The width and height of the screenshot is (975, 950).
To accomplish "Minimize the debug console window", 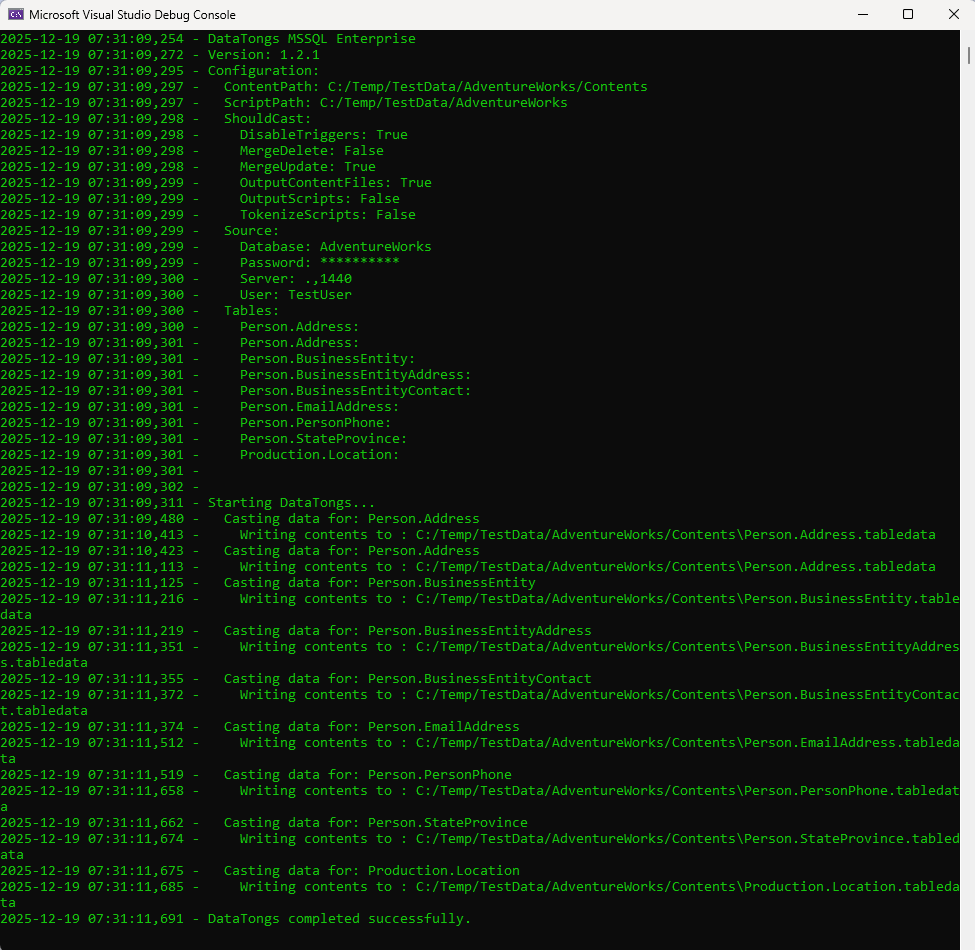I will (x=862, y=14).
